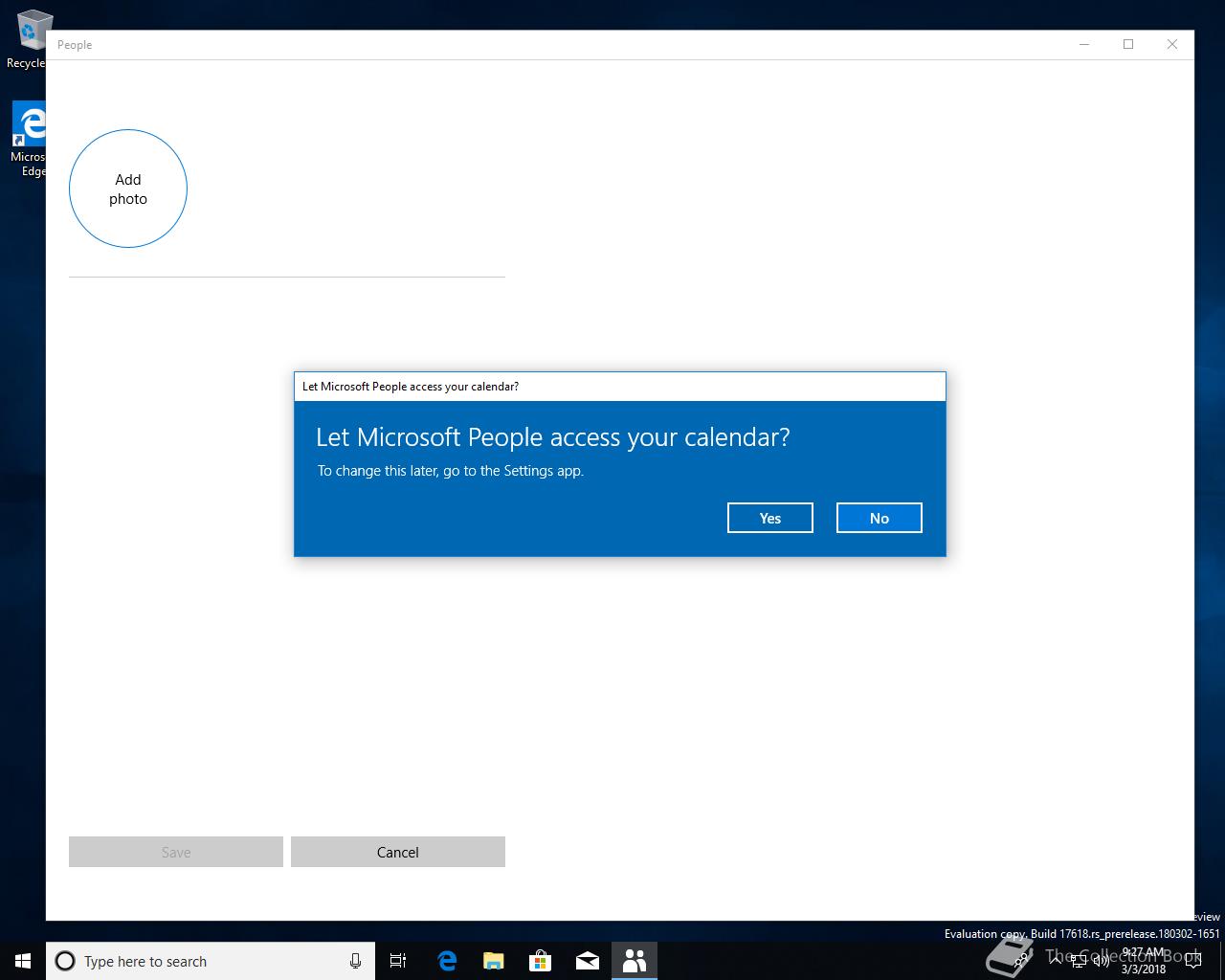Image resolution: width=1225 pixels, height=980 pixels.
Task: Open Task View from the taskbar
Action: pyautogui.click(x=398, y=961)
